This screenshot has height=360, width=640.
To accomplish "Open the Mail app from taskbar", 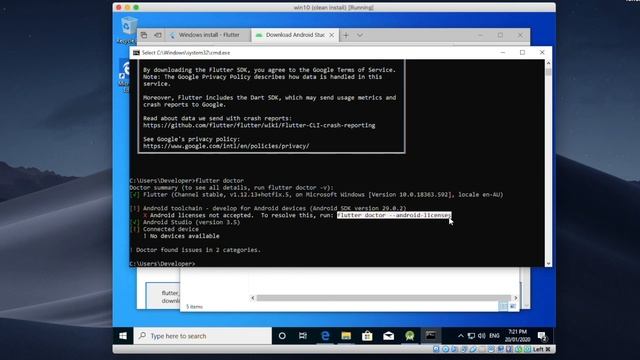I will coord(389,336).
